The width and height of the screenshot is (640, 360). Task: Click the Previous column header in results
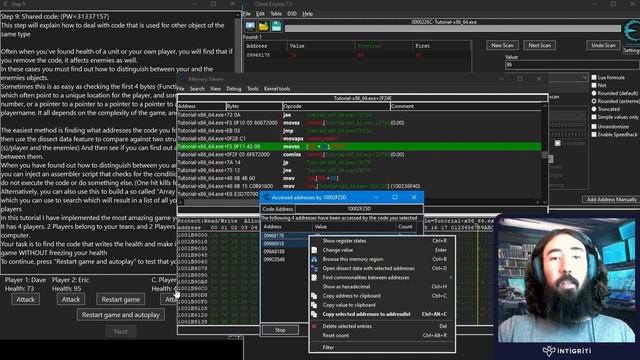(383, 46)
